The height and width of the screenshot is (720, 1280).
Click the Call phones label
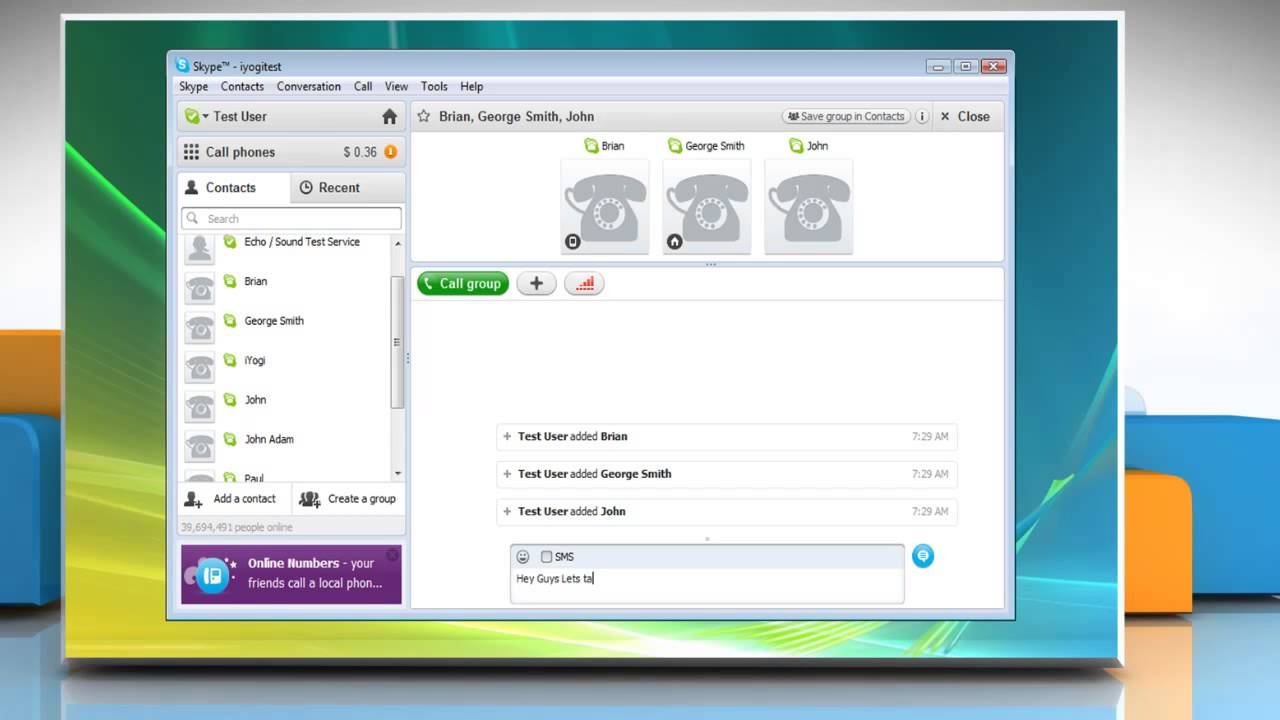[x=240, y=152]
